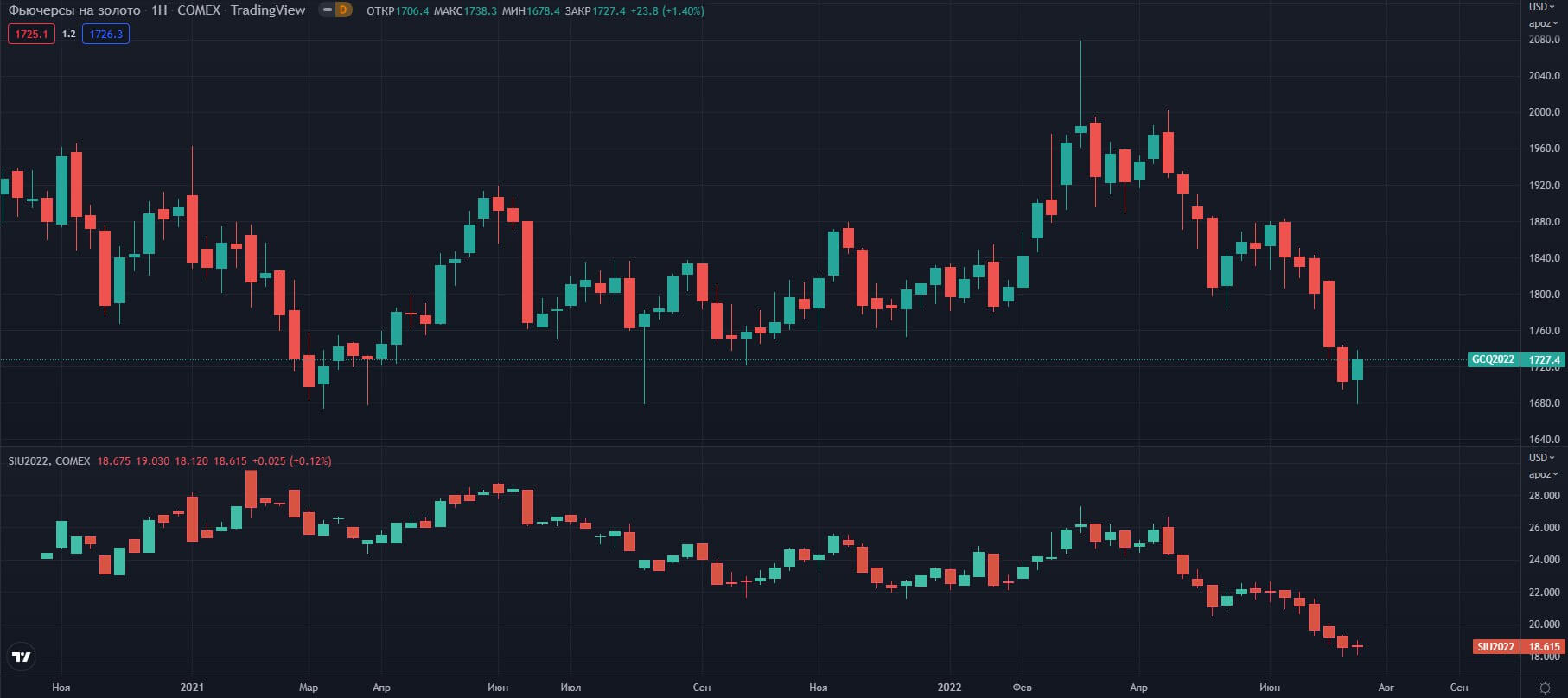The width and height of the screenshot is (1568, 698).
Task: Click the ЗАКР 1727.4 close value
Action: pos(595,11)
